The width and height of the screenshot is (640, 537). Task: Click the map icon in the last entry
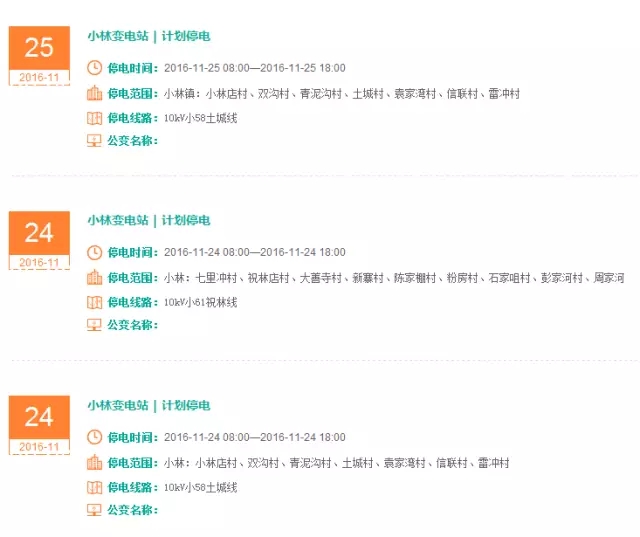[x=94, y=487]
